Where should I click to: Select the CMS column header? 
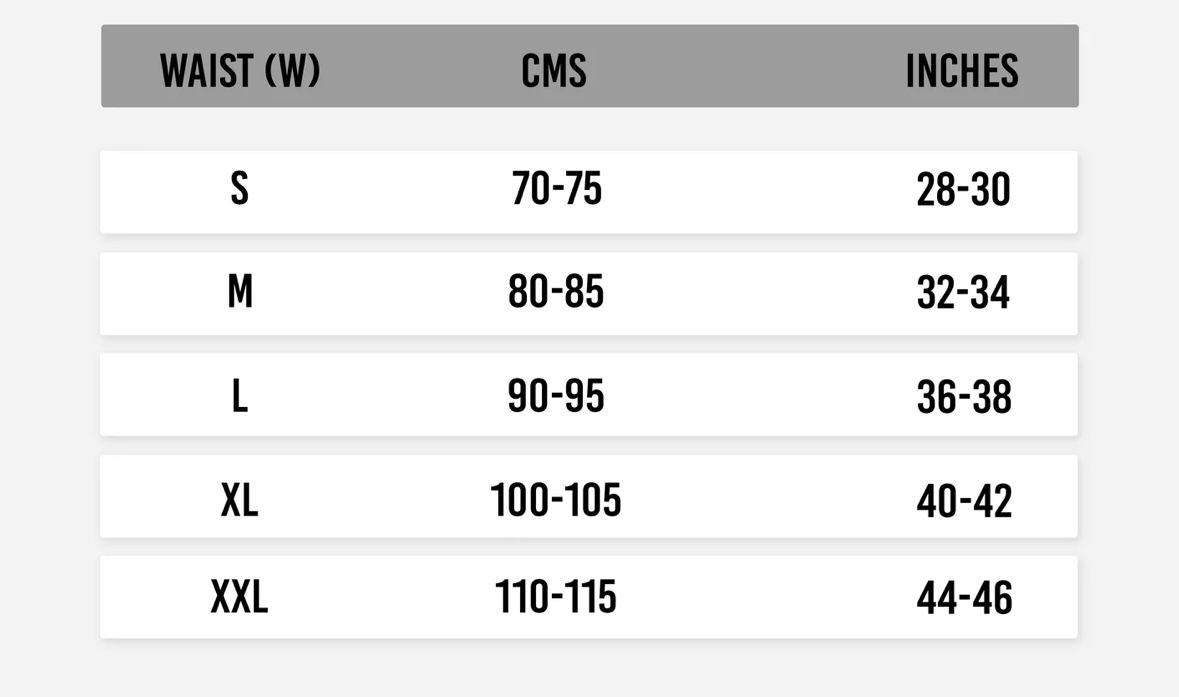click(x=554, y=70)
